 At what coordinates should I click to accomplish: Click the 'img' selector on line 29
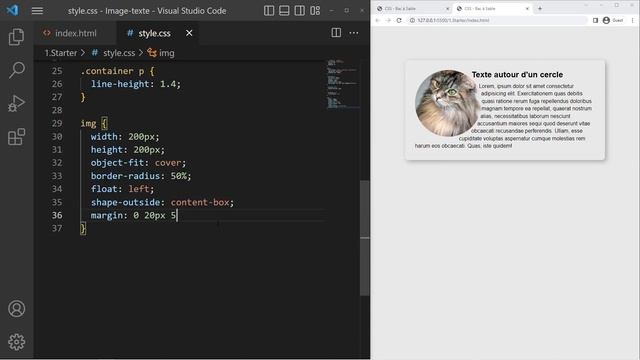(x=88, y=123)
